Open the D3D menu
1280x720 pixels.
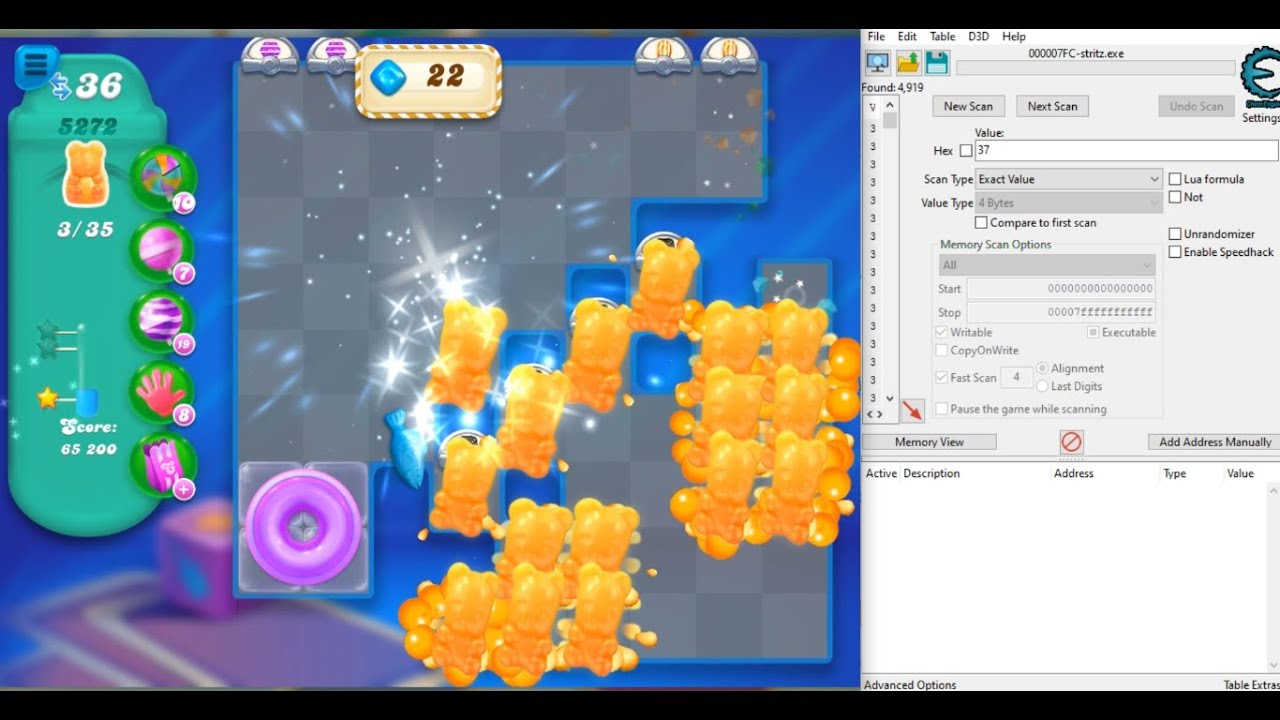(978, 36)
